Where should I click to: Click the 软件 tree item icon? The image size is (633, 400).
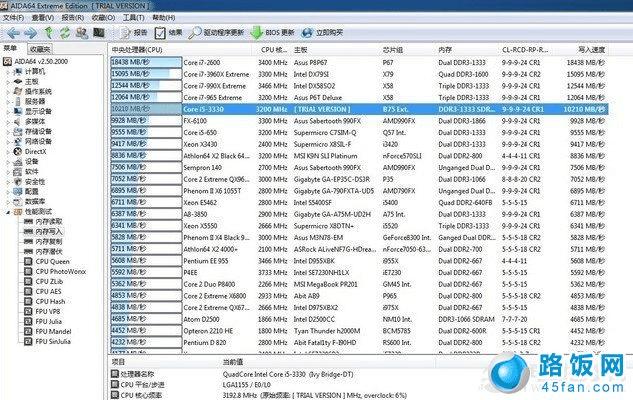pos(17,172)
